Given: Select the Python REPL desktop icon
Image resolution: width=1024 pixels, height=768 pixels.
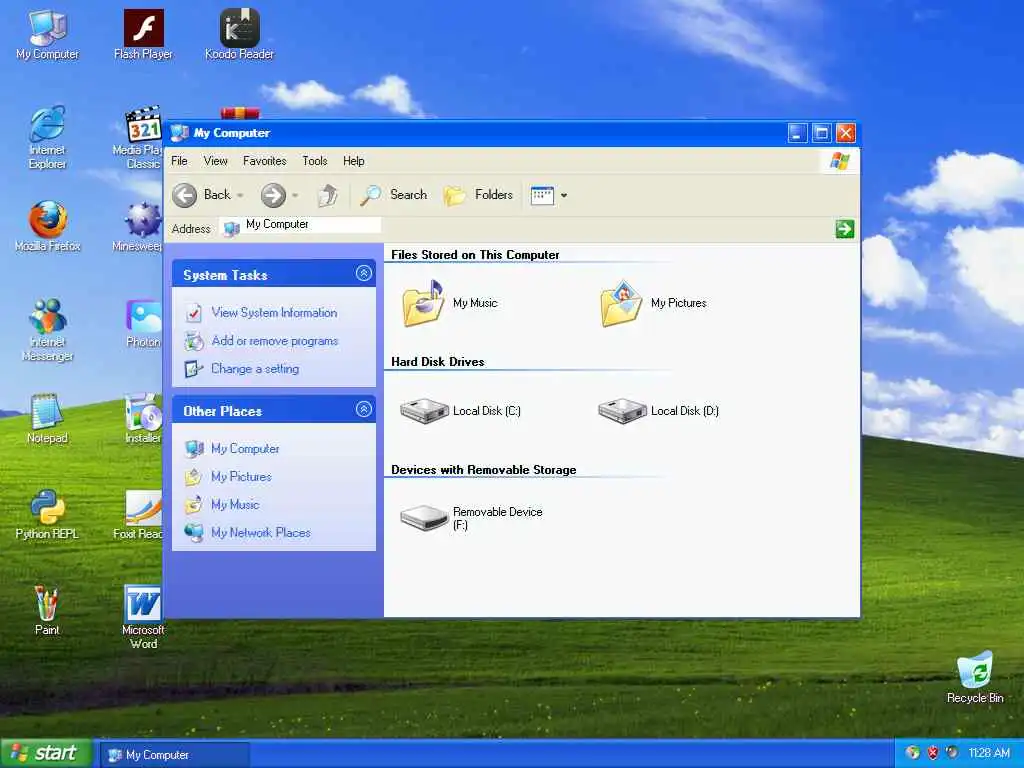Looking at the screenshot, I should [47, 514].
